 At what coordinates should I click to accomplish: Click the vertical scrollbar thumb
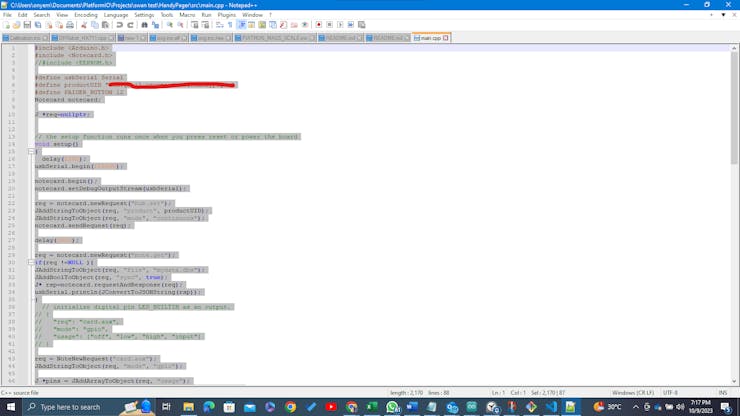(x=734, y=109)
